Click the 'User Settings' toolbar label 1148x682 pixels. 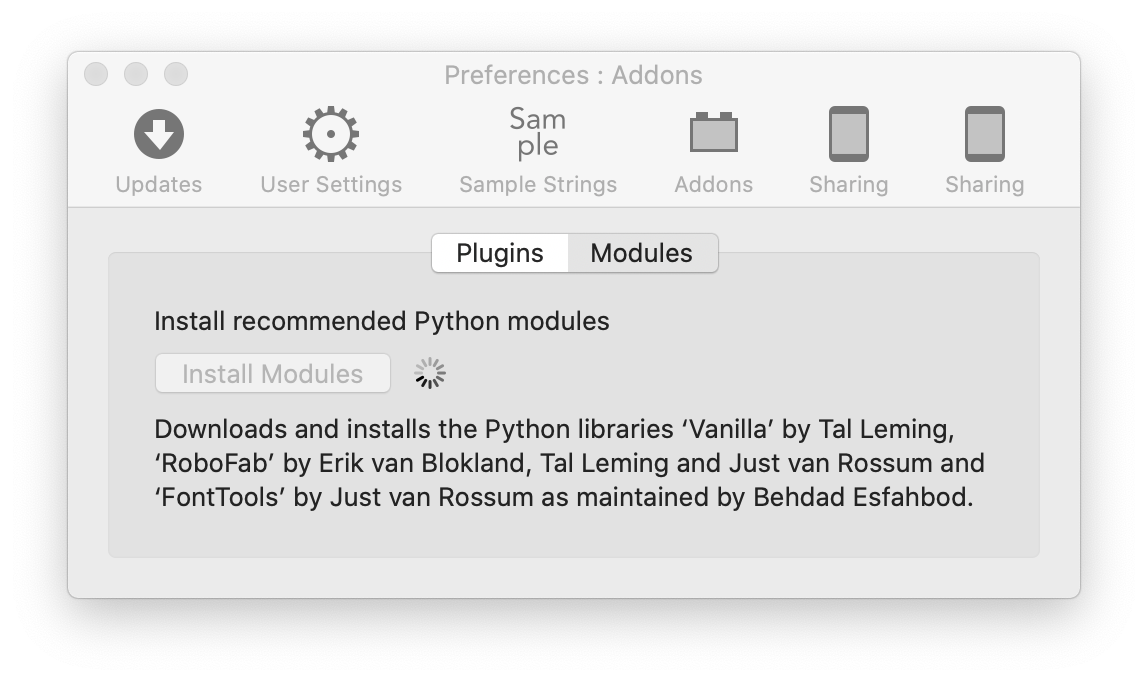(331, 185)
